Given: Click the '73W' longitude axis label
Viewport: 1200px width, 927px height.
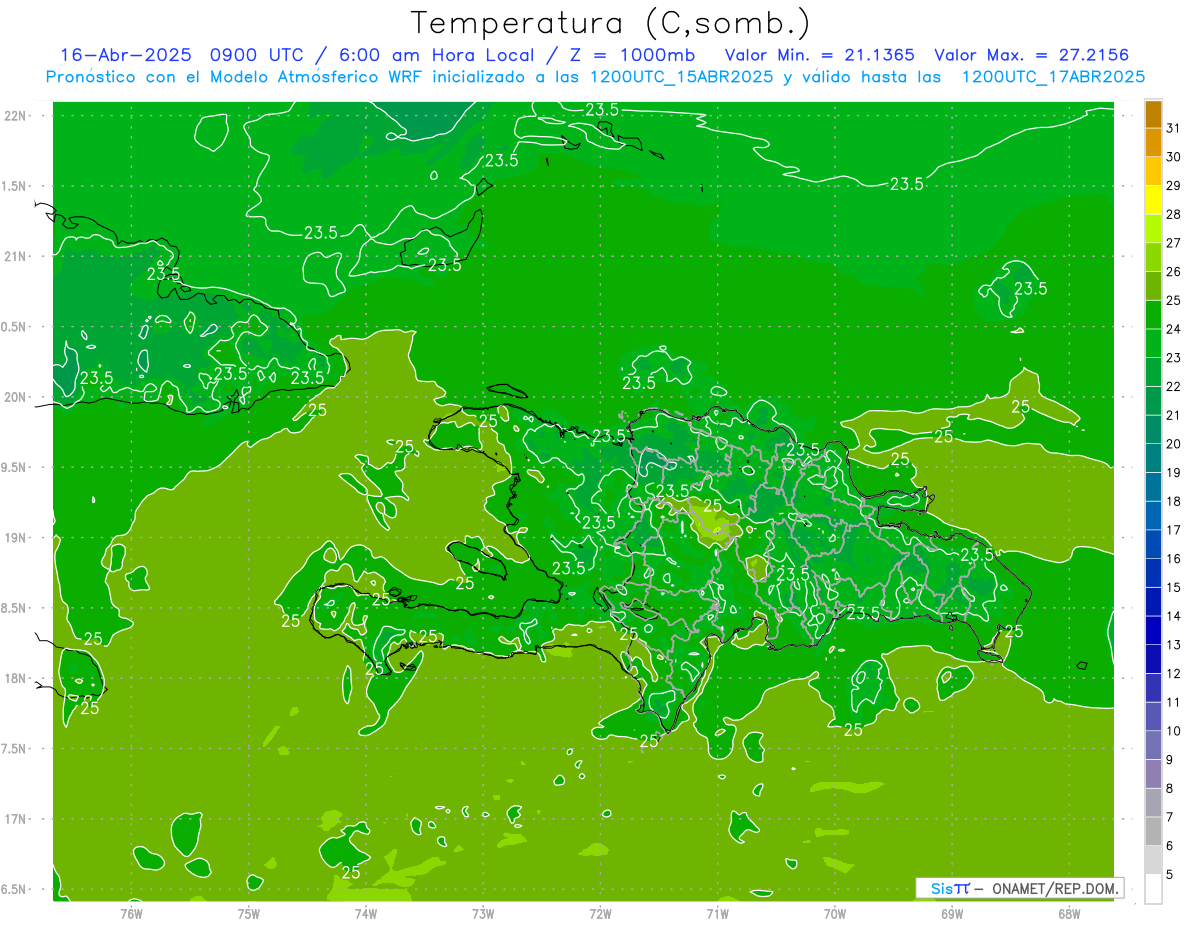Looking at the screenshot, I should (x=482, y=914).
